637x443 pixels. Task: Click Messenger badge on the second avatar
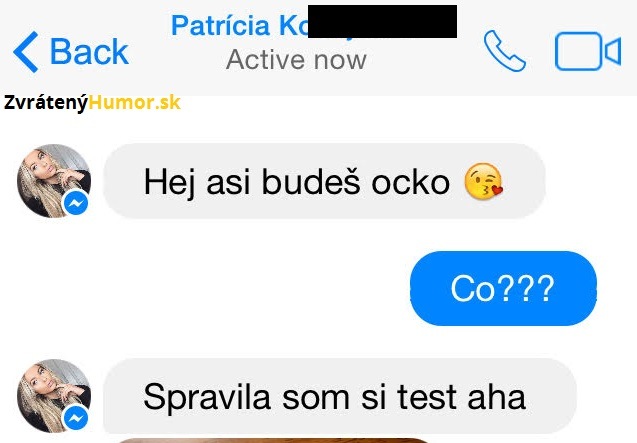coord(76,417)
